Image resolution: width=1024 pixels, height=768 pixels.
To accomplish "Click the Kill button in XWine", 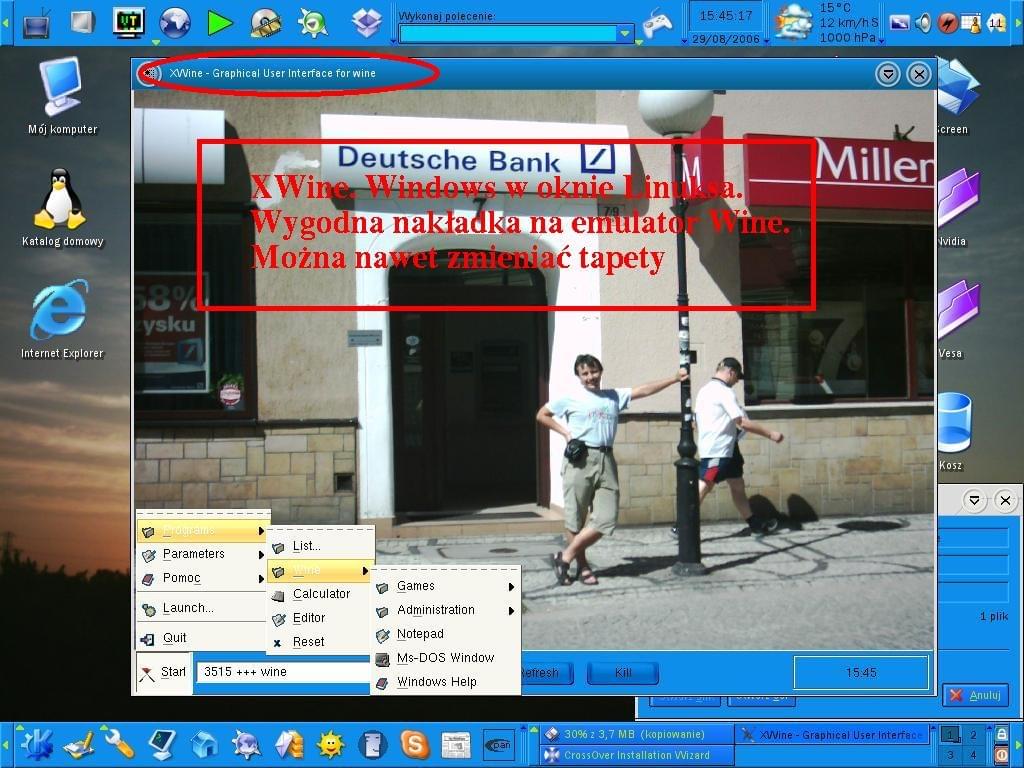I will pyautogui.click(x=622, y=673).
